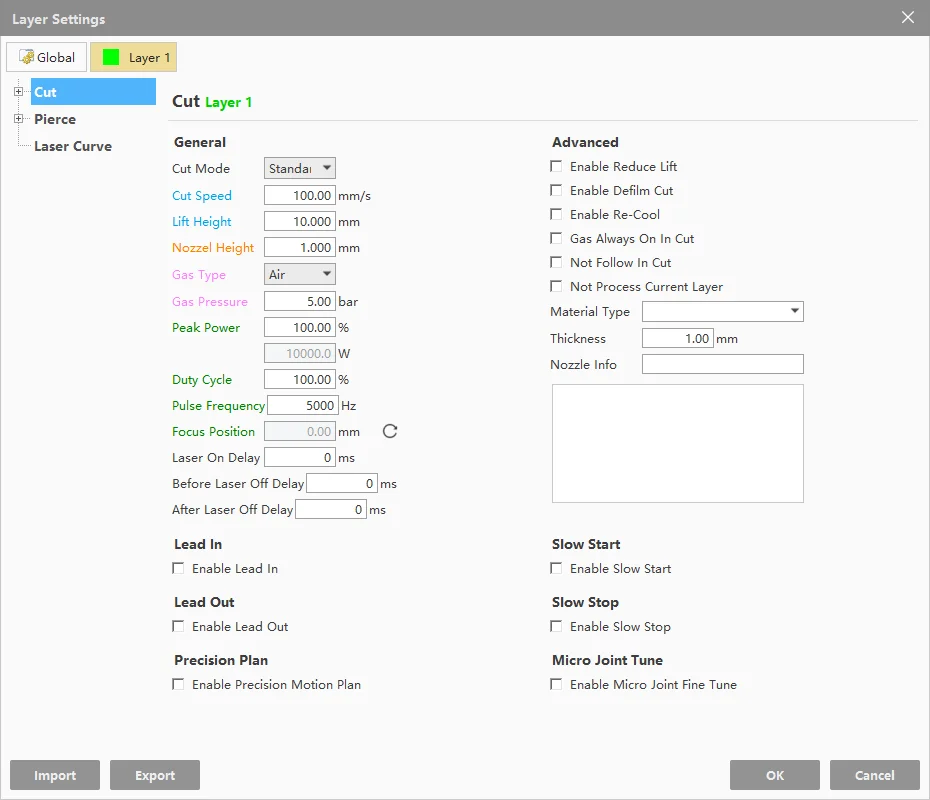Expand the Cut tree node
This screenshot has width=930, height=800.
coord(18,92)
